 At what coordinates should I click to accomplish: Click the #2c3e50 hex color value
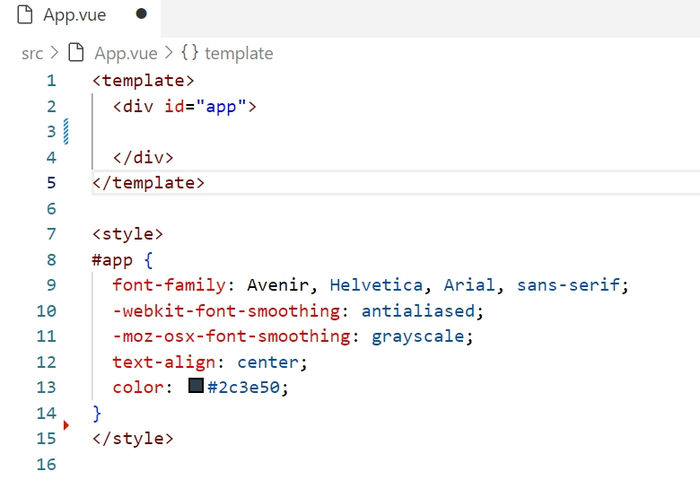click(x=244, y=387)
